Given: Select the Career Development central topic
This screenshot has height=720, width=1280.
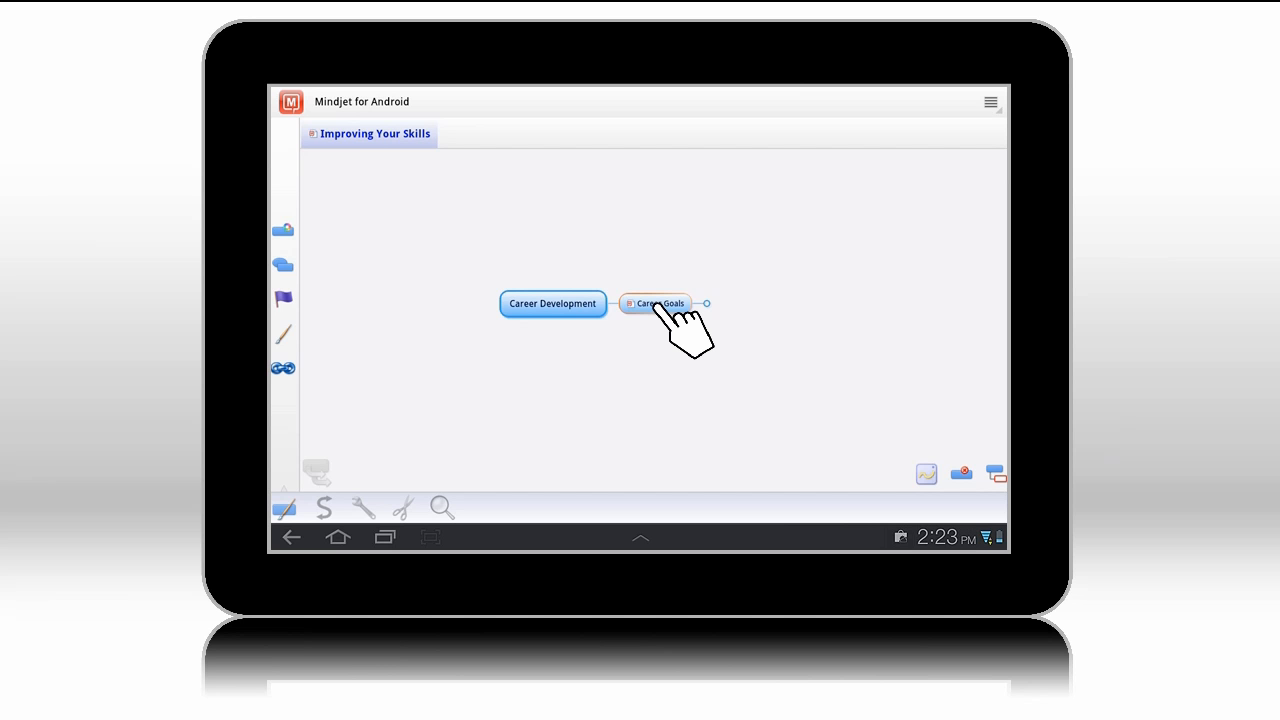Looking at the screenshot, I should 553,304.
